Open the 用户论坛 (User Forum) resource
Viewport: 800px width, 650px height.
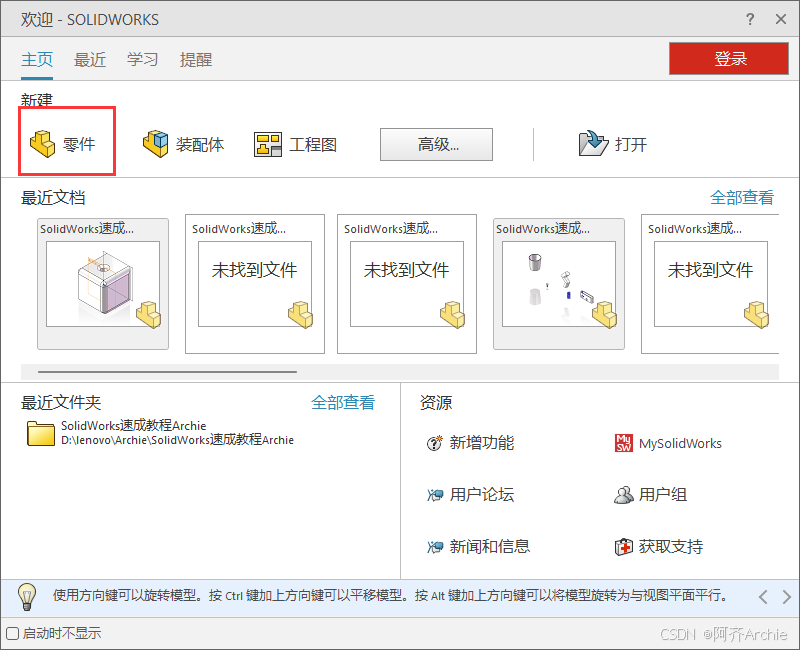470,494
